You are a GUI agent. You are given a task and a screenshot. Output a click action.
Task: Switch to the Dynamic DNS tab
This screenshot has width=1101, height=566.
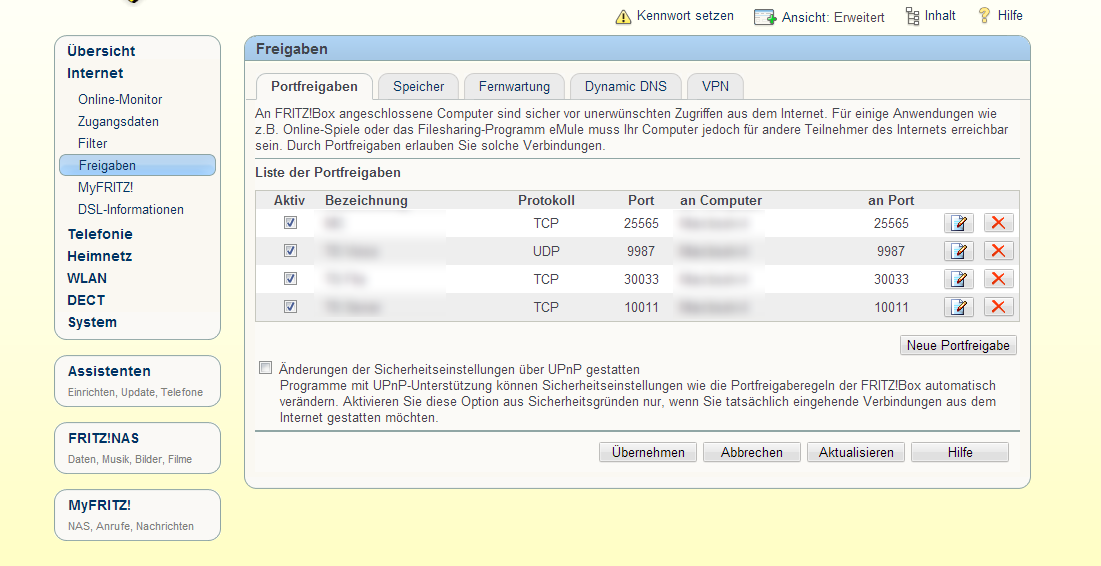625,87
